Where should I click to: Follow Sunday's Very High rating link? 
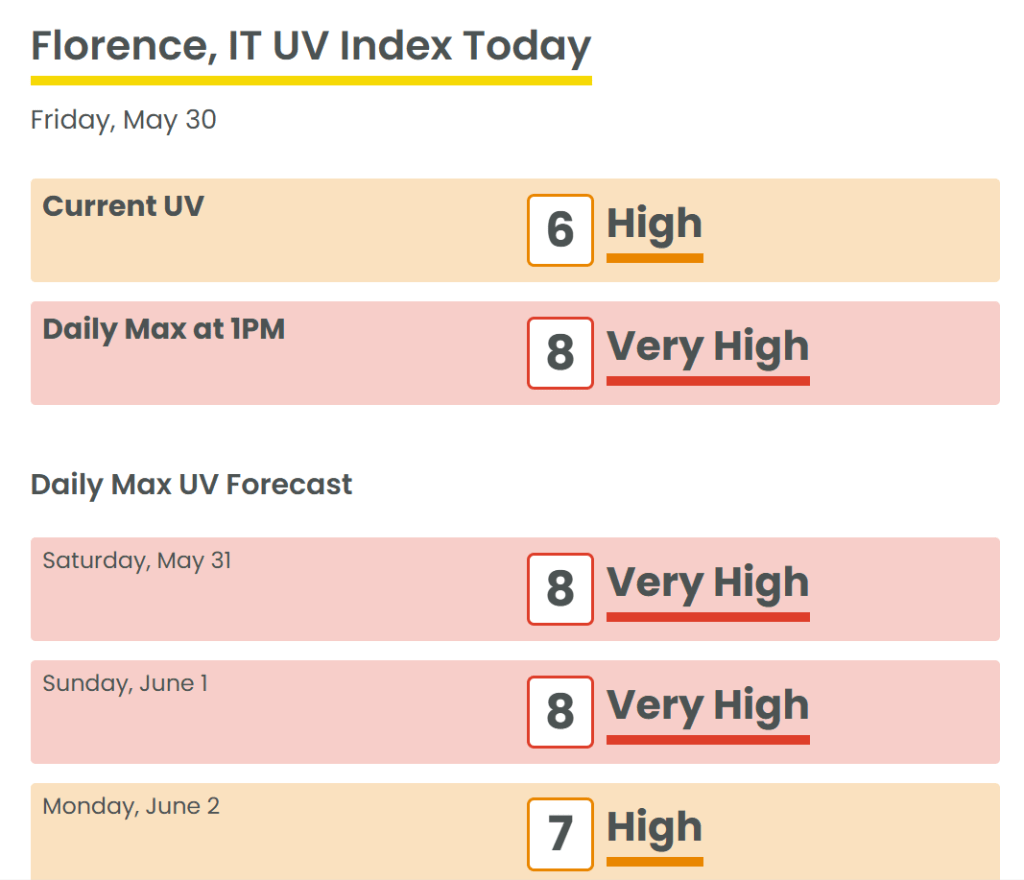click(707, 706)
